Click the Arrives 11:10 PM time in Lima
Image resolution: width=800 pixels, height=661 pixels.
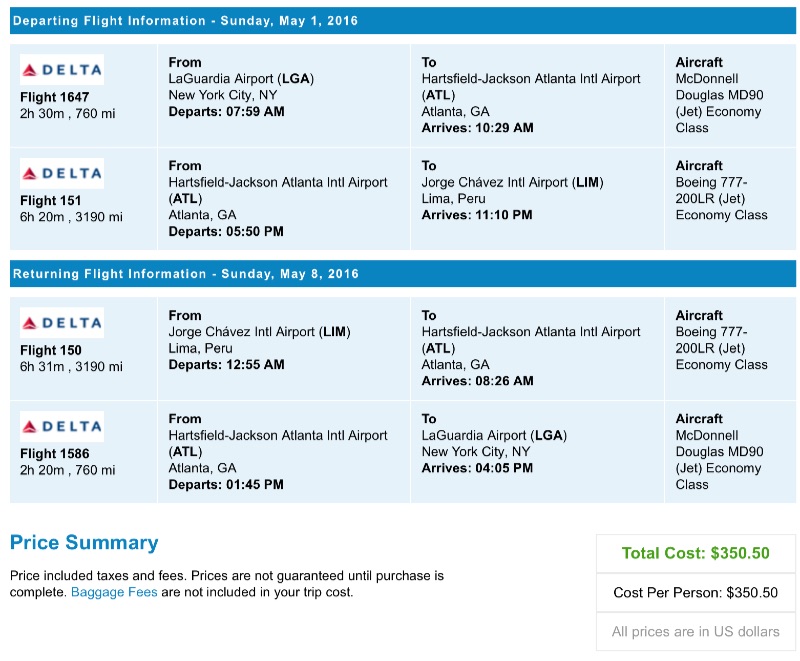coord(477,215)
